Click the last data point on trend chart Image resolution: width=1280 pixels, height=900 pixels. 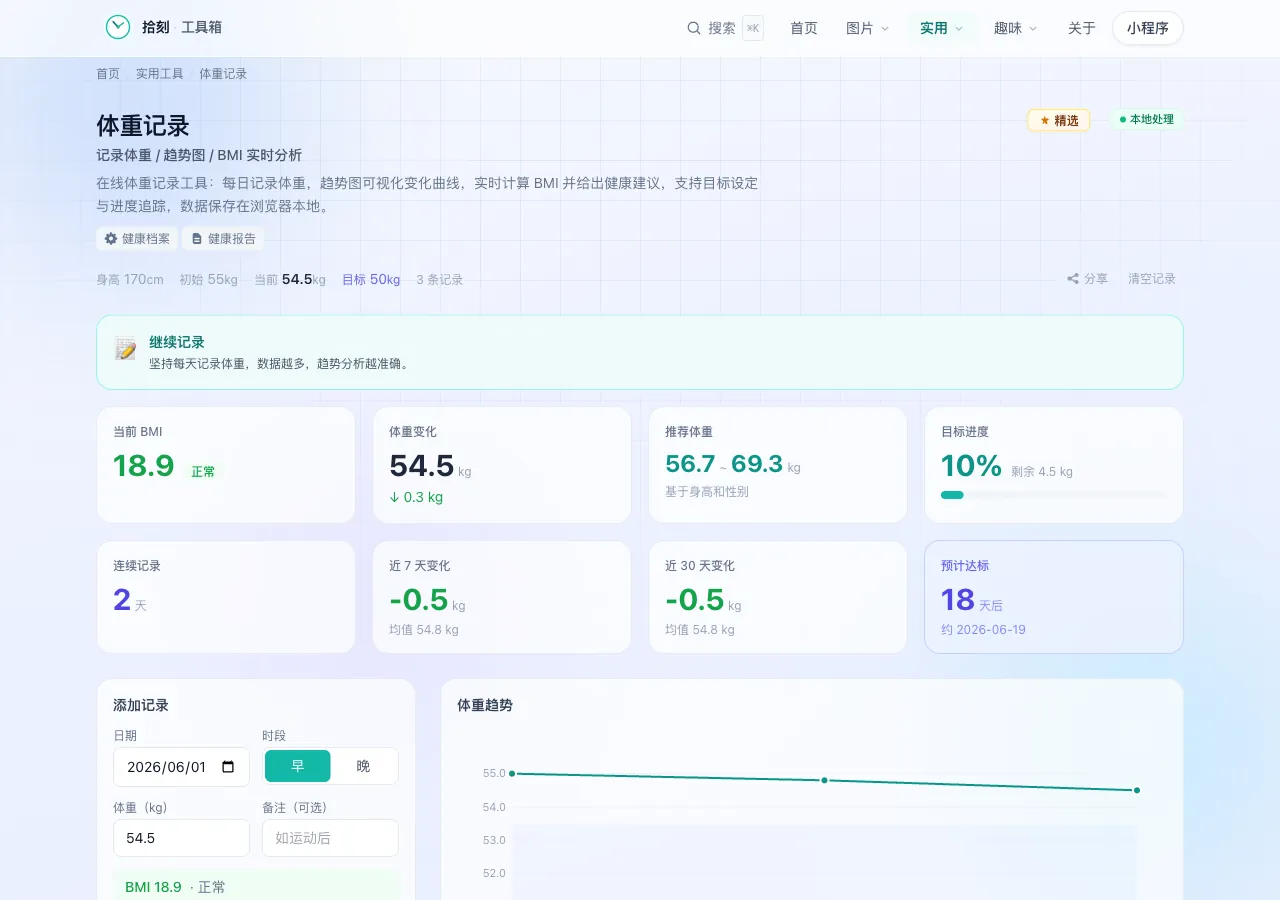[1137, 790]
